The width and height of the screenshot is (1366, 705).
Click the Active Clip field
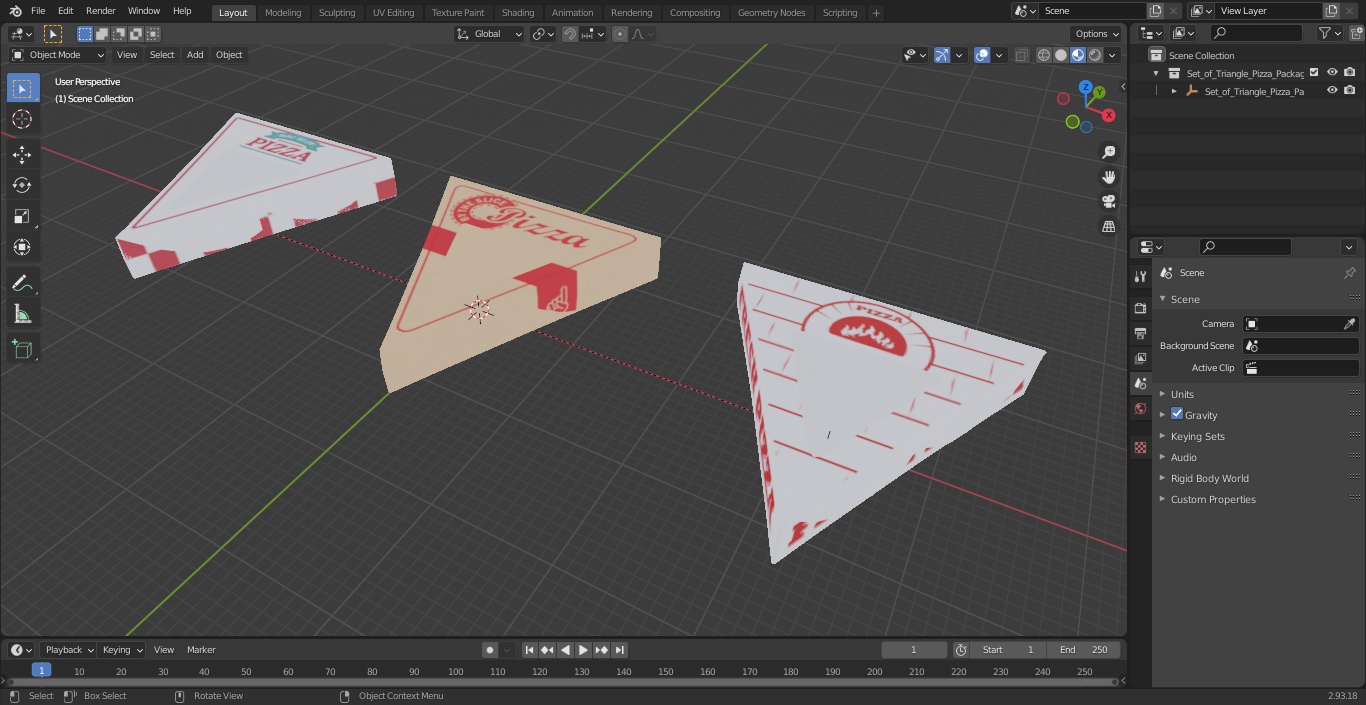coord(1300,368)
